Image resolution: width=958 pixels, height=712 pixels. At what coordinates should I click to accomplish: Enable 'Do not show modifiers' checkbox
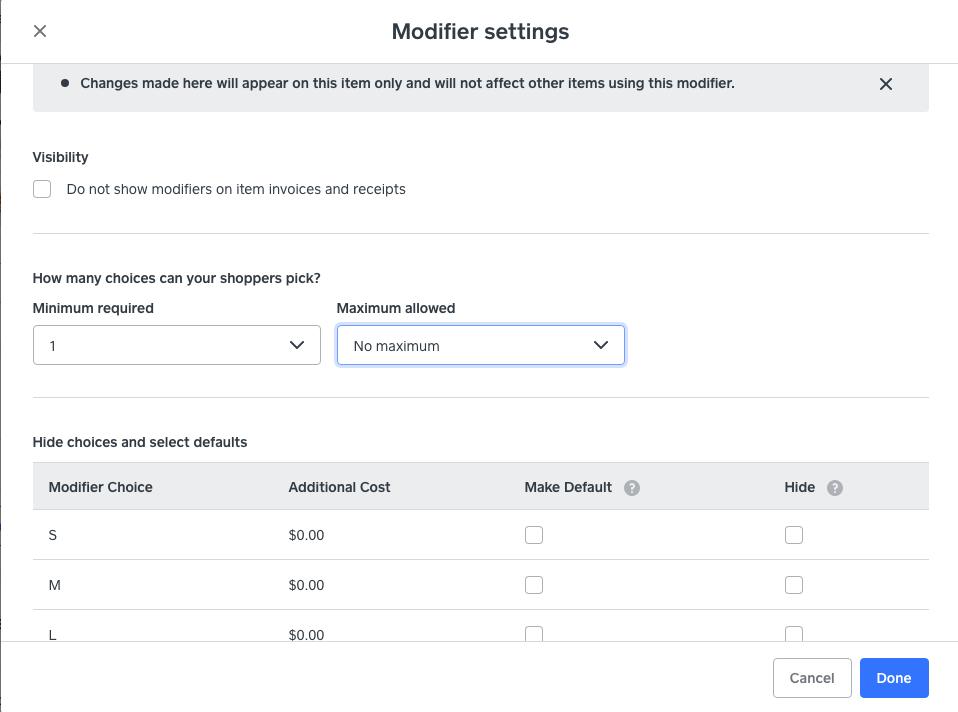click(x=42, y=189)
